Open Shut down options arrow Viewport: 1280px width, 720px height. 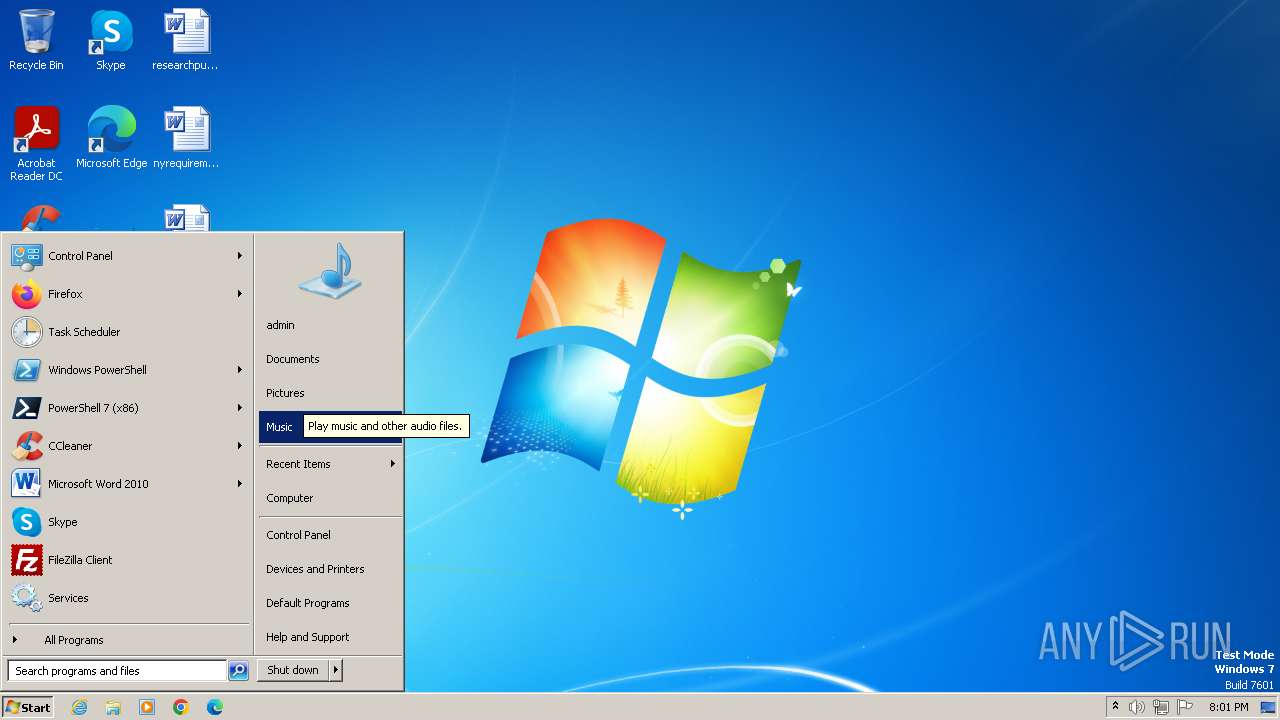pyautogui.click(x=336, y=670)
